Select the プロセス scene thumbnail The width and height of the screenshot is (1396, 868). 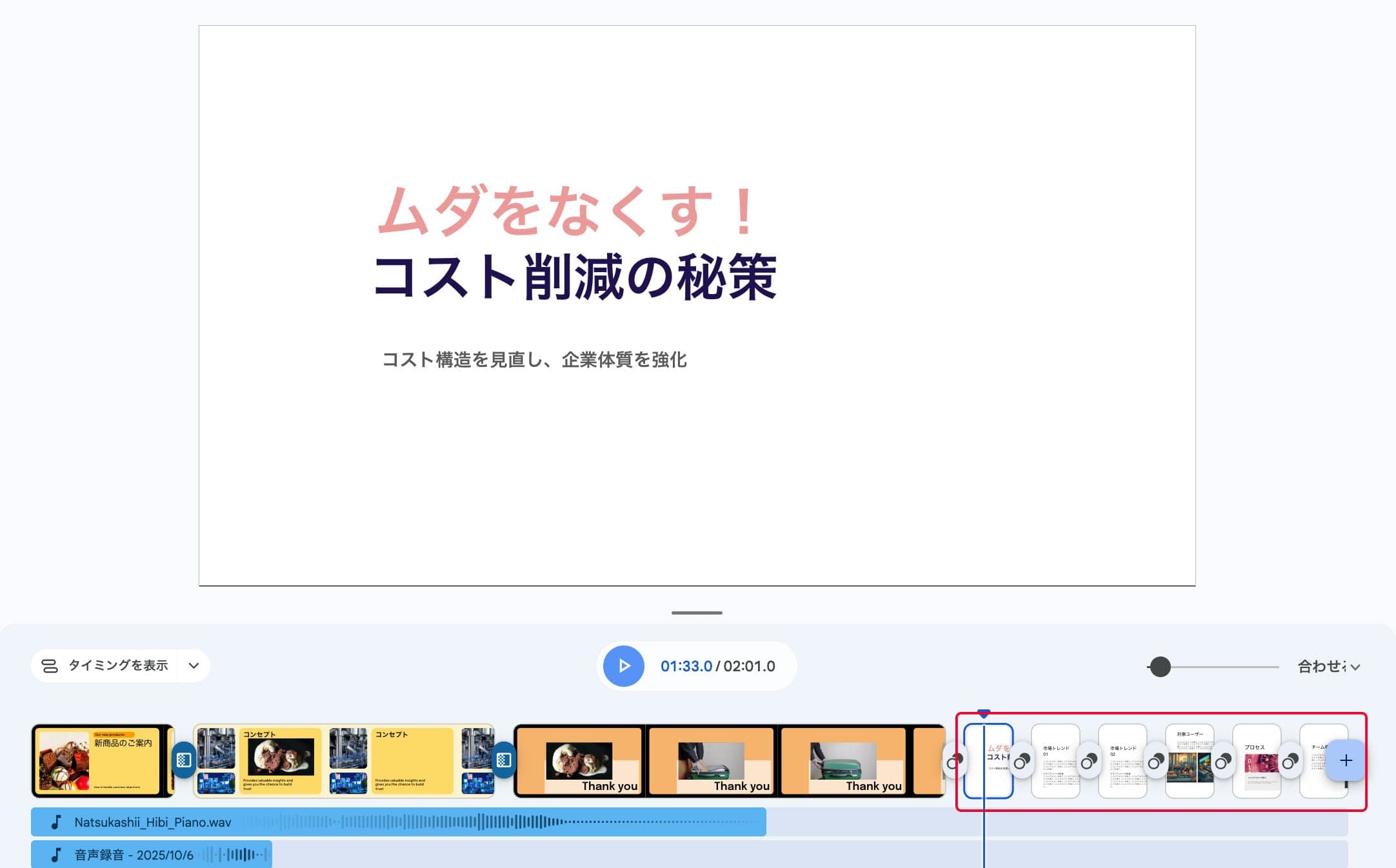[x=1258, y=760]
